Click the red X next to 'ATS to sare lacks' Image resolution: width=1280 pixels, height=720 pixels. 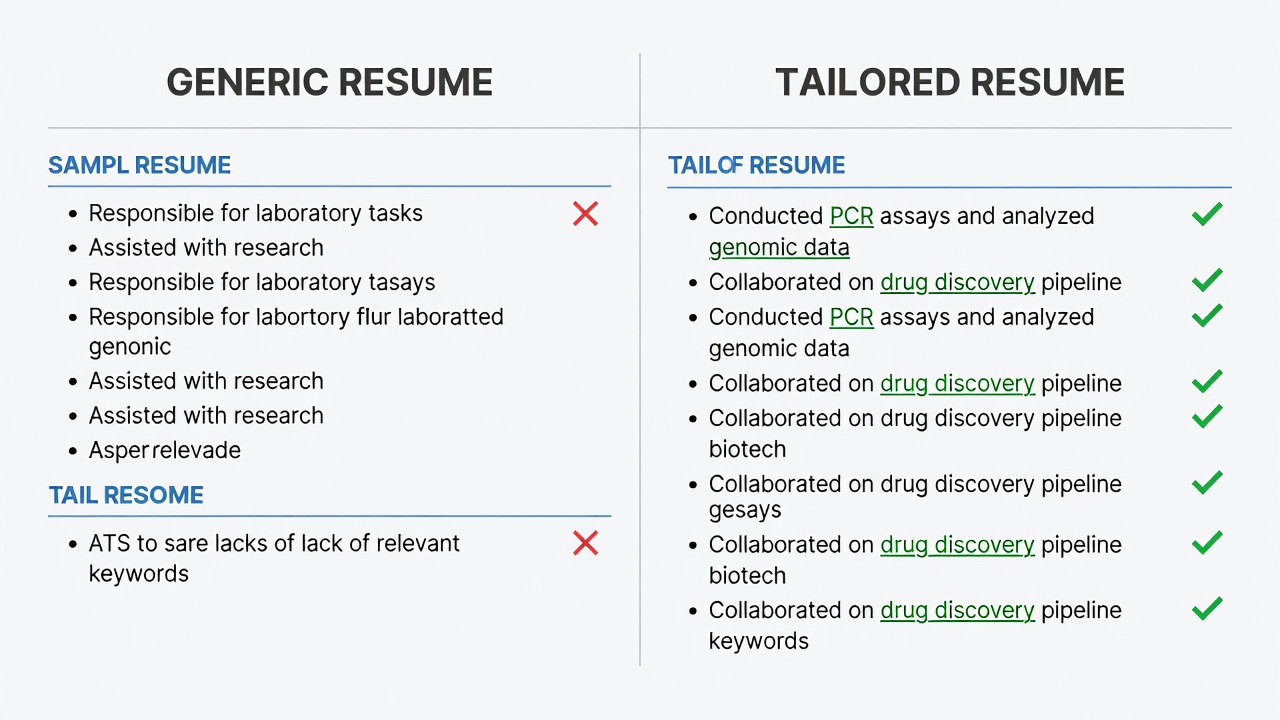585,543
